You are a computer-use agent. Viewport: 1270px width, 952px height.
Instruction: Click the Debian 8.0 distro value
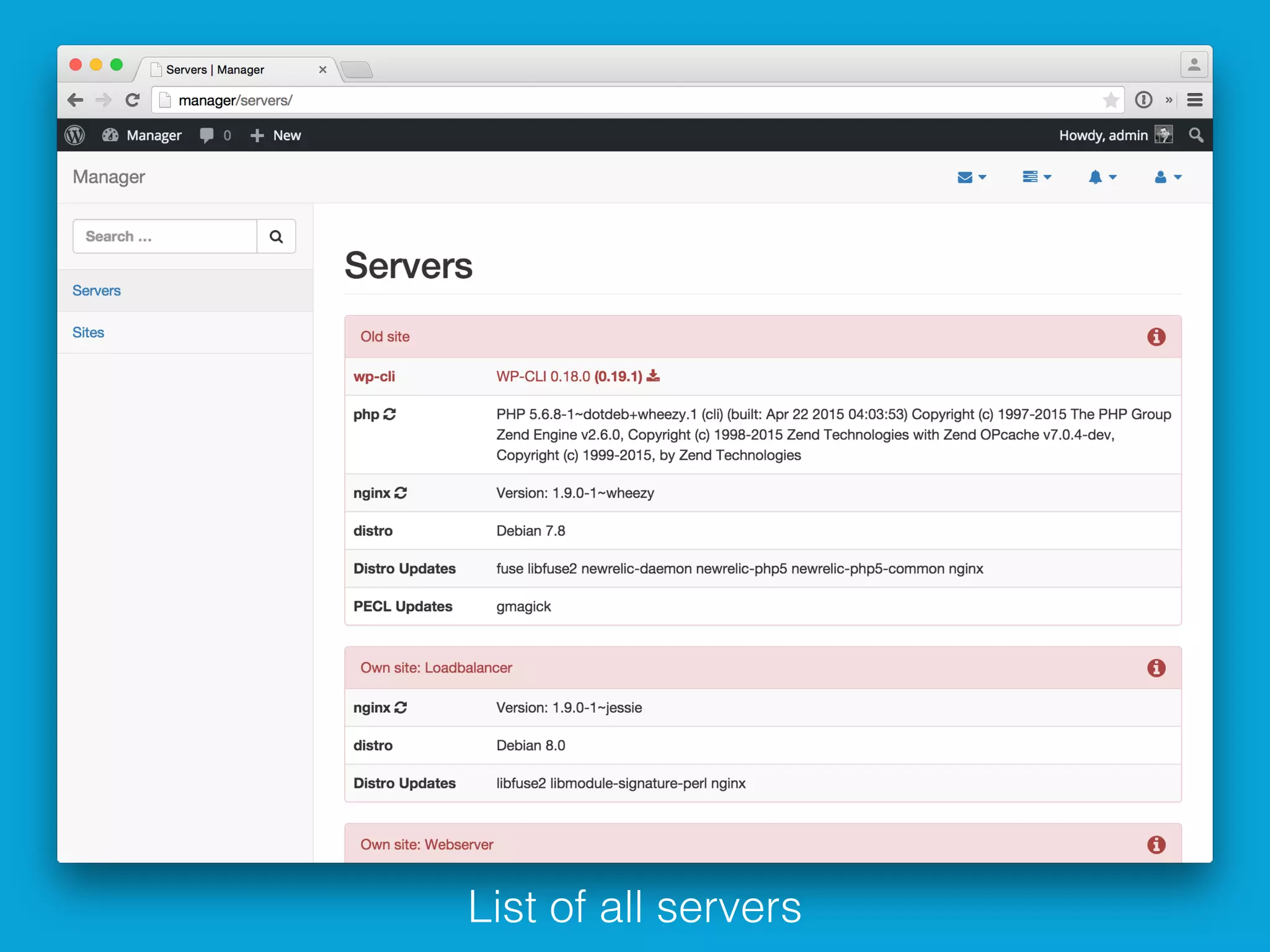[531, 745]
